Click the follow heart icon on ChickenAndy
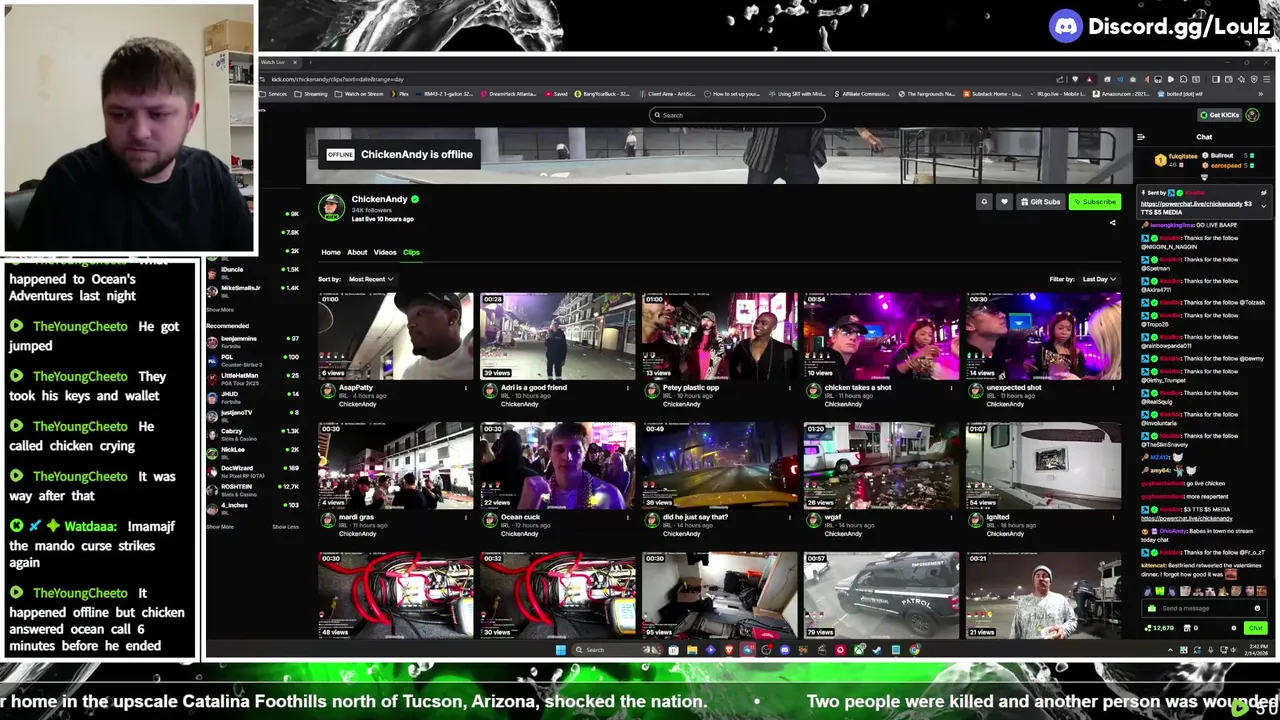This screenshot has height=720, width=1280. tap(1004, 202)
